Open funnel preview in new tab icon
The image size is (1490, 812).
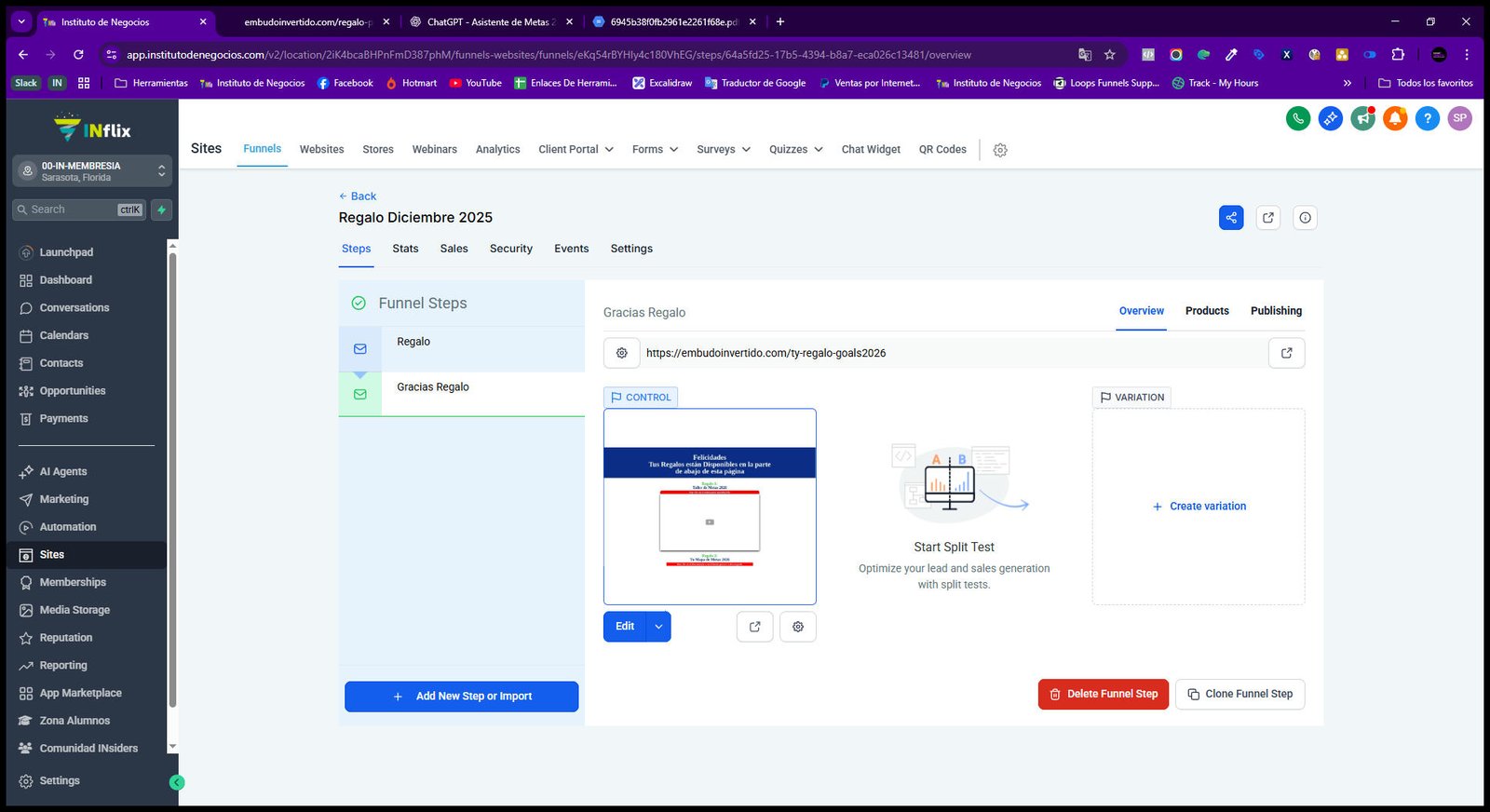coord(1268,218)
